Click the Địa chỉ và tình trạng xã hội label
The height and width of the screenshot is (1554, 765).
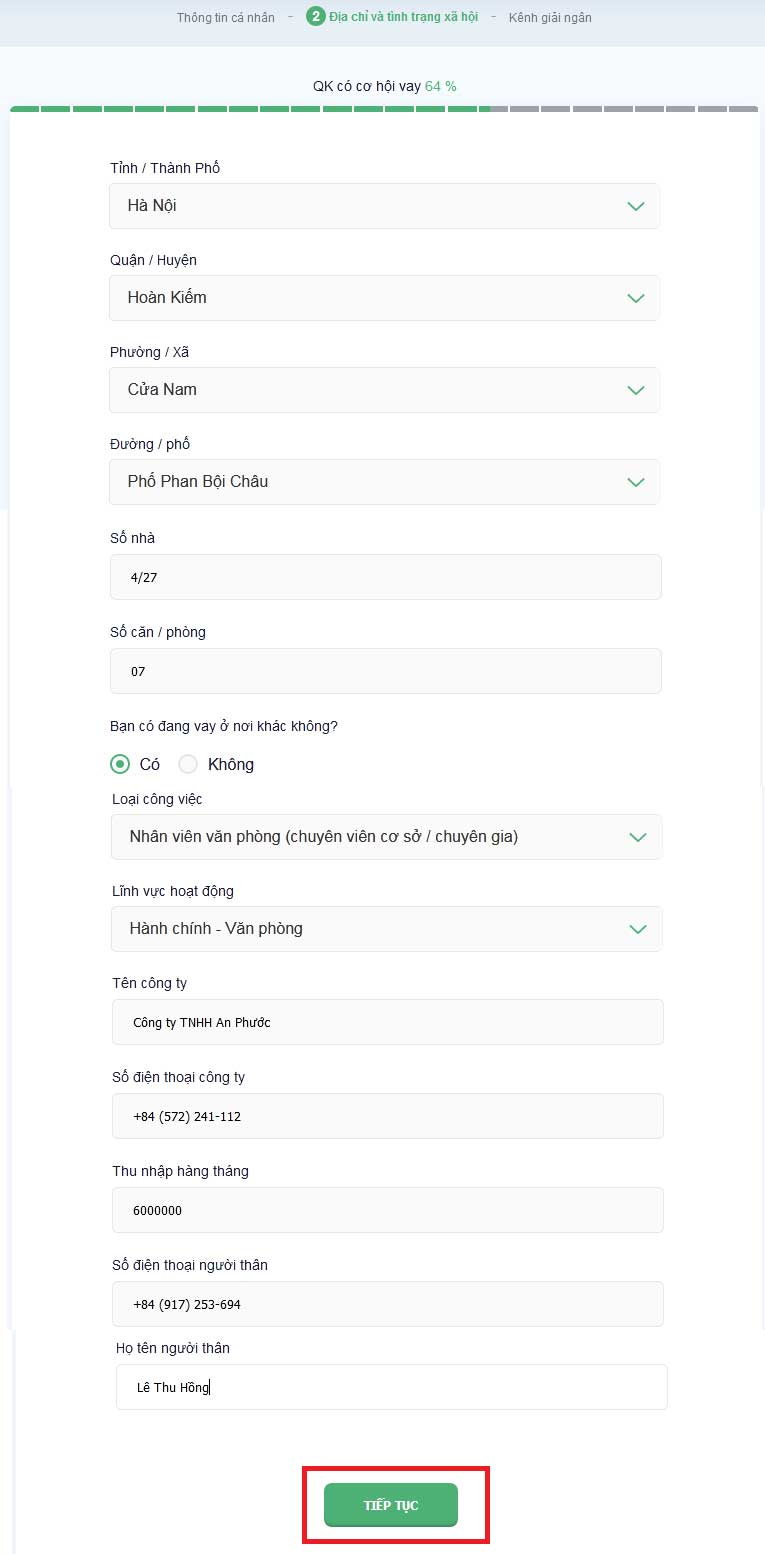tap(404, 17)
